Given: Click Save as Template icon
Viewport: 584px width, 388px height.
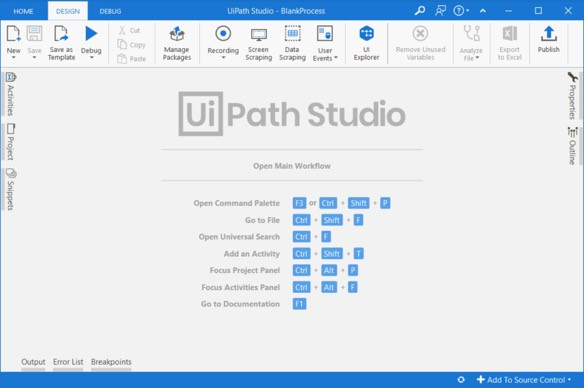Looking at the screenshot, I should tap(61, 34).
